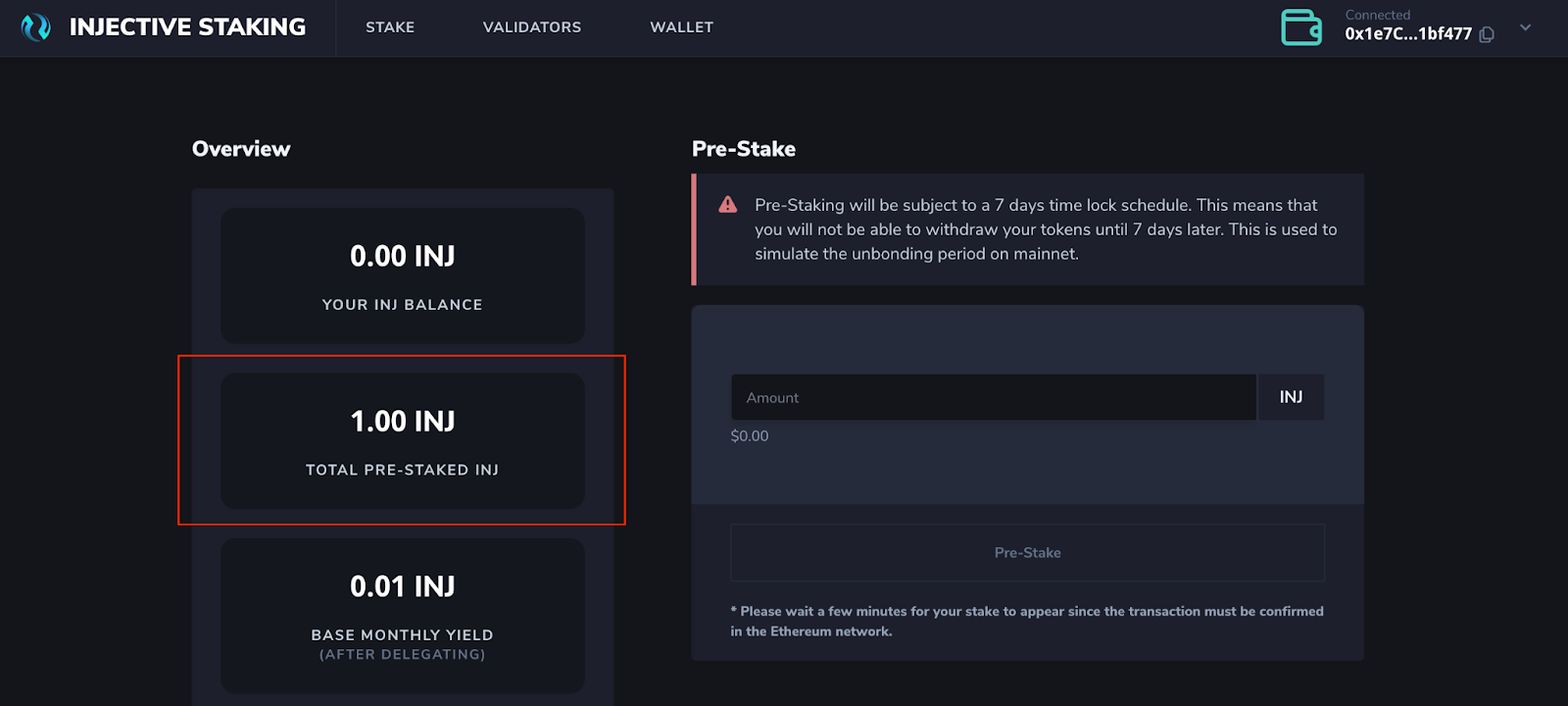Click the INJ token unit label

coord(1291,397)
